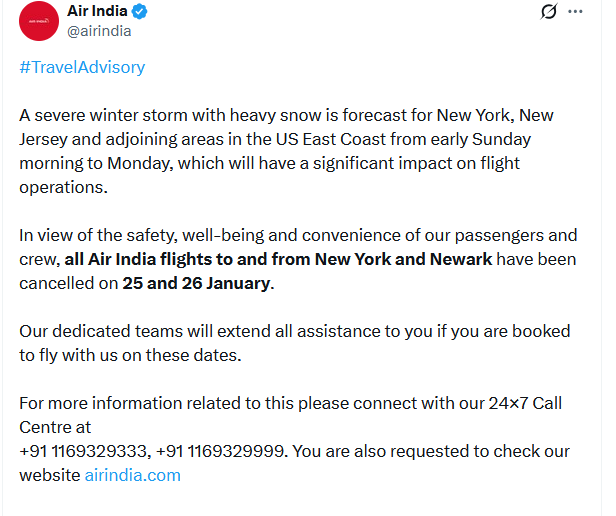616x516 pixels.
Task: Click the phone number +91 1169329333
Action: pos(82,451)
